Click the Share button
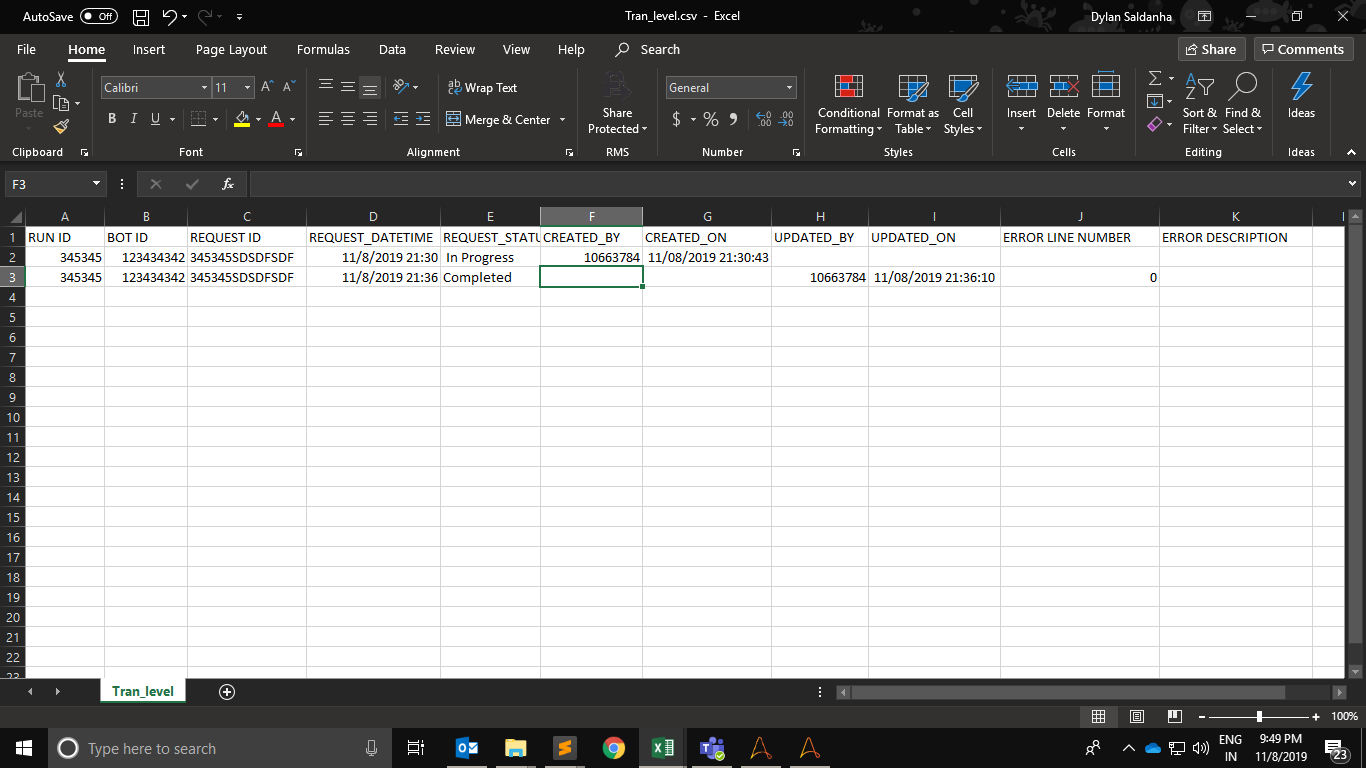Image resolution: width=1366 pixels, height=768 pixels. point(1210,49)
